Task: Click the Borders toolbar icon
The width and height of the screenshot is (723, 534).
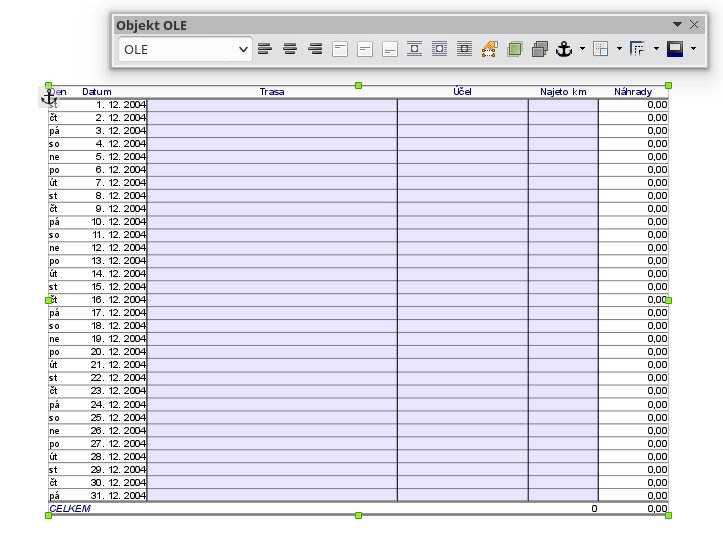Action: coord(600,49)
